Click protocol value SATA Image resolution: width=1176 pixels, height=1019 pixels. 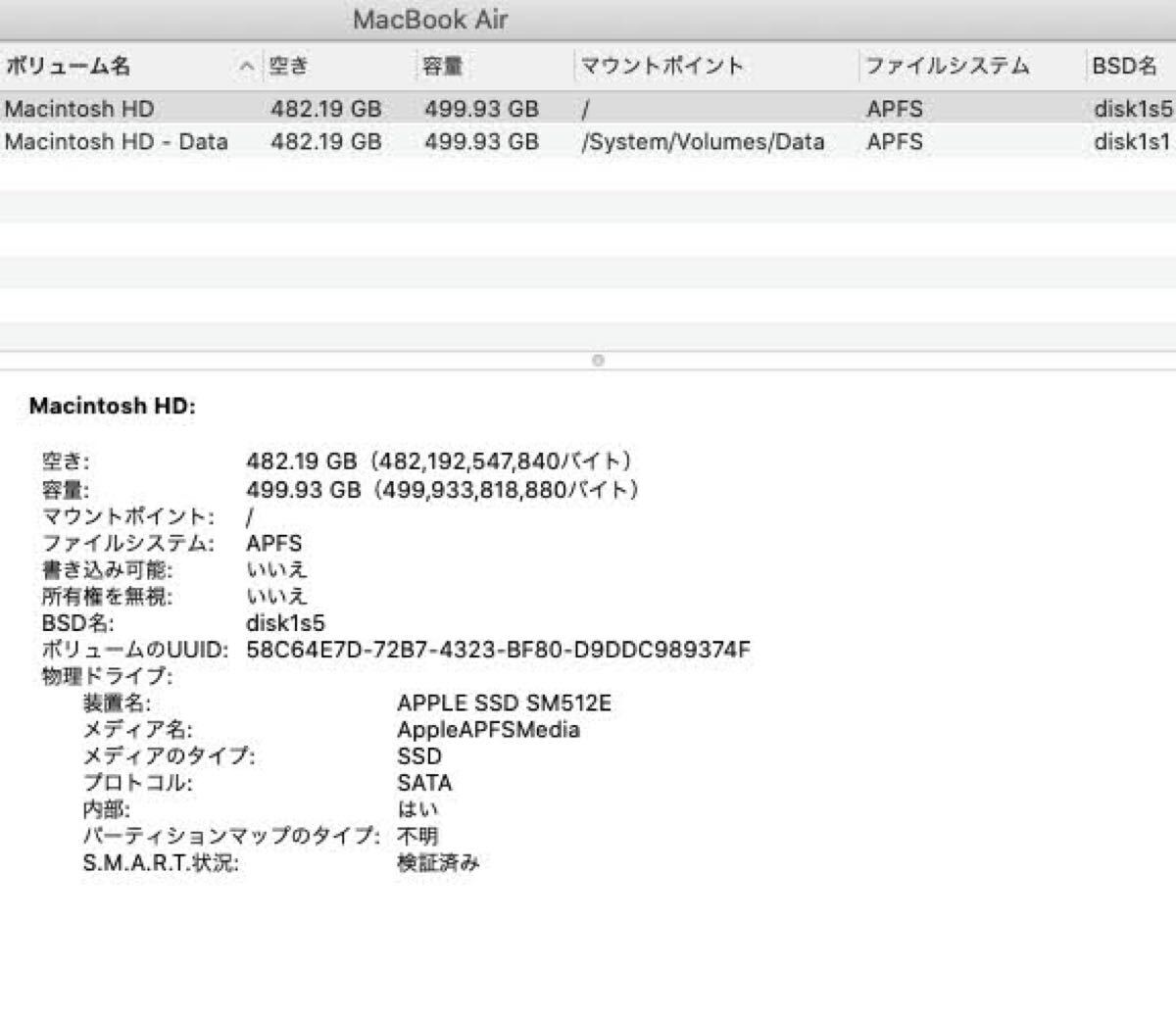[424, 783]
